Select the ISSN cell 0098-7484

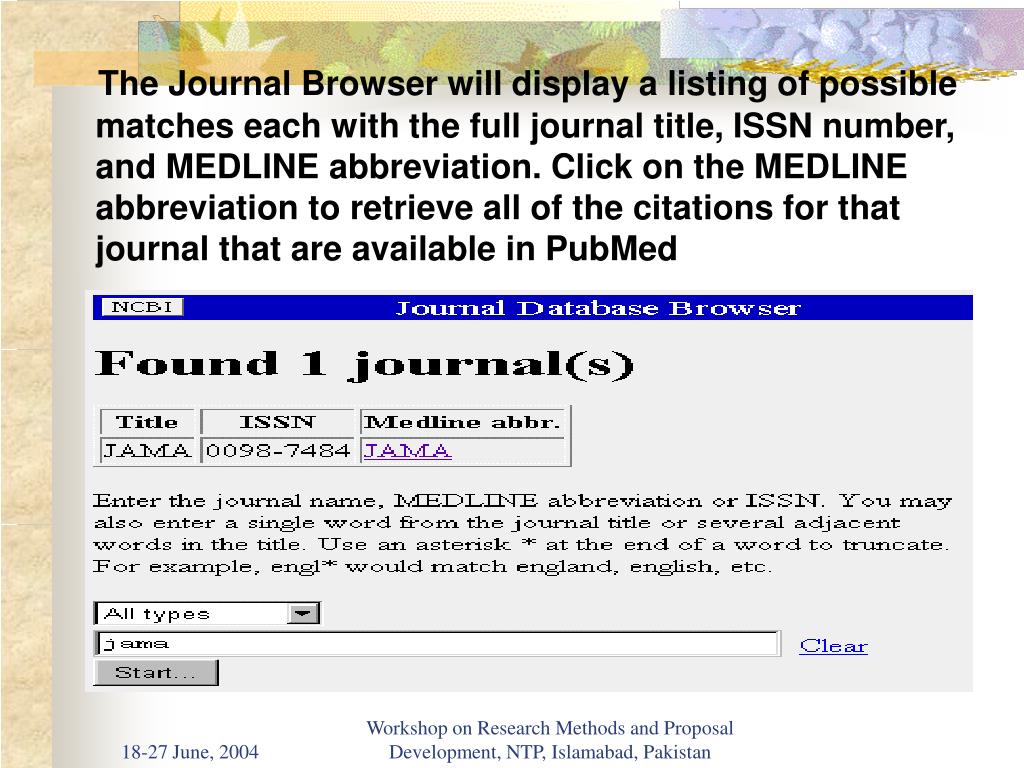click(278, 451)
